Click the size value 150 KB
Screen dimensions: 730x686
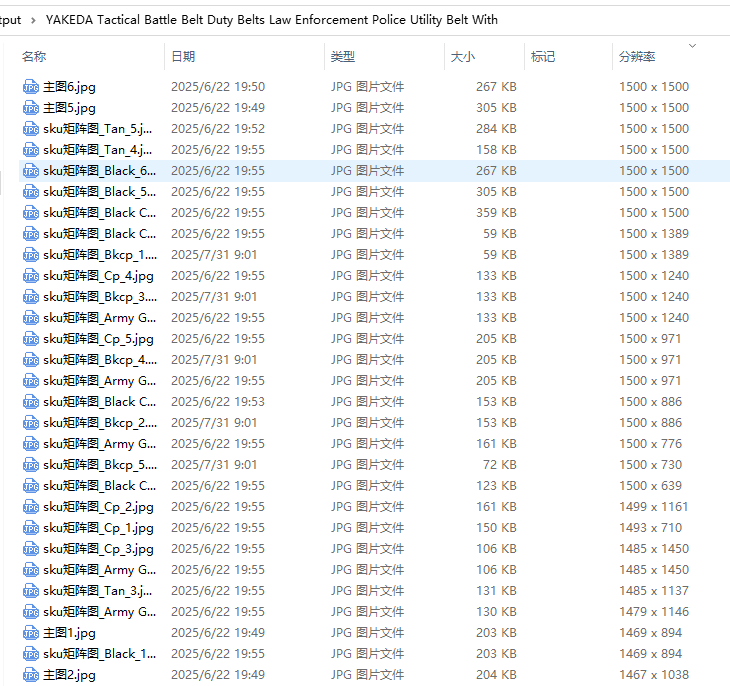tap(496, 528)
